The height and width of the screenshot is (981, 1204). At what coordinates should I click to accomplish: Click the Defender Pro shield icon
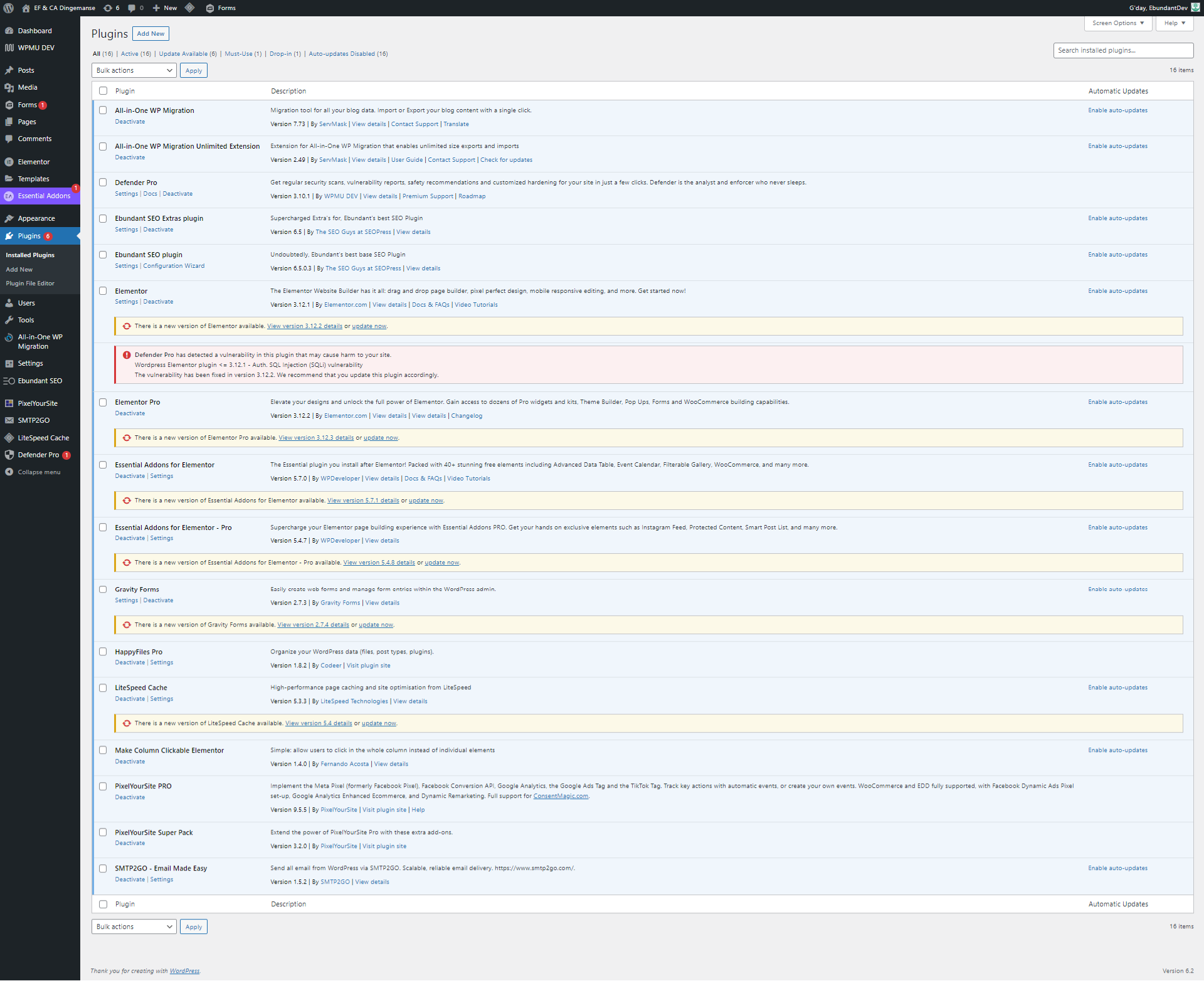(9, 455)
